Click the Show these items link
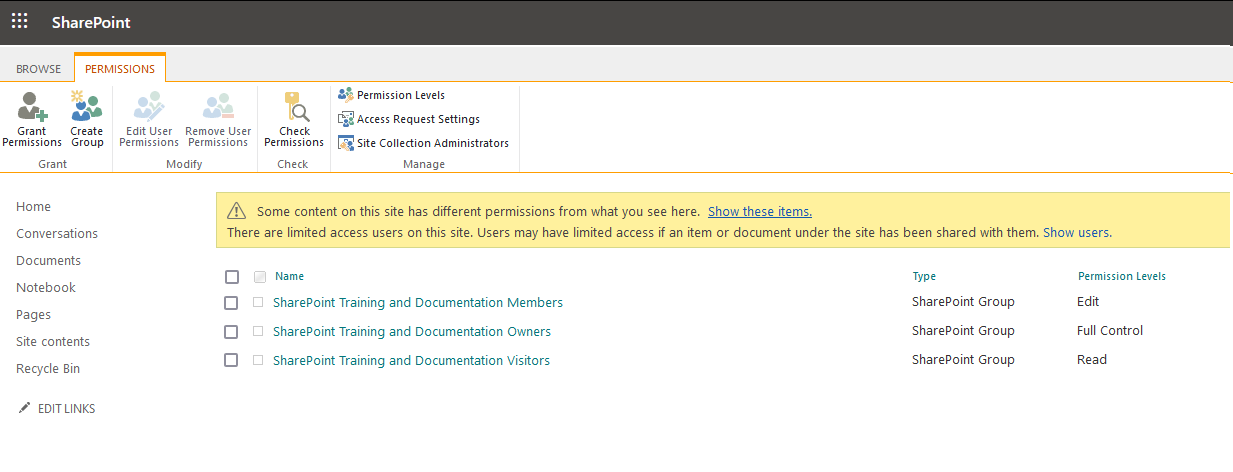1233x472 pixels. (x=760, y=212)
